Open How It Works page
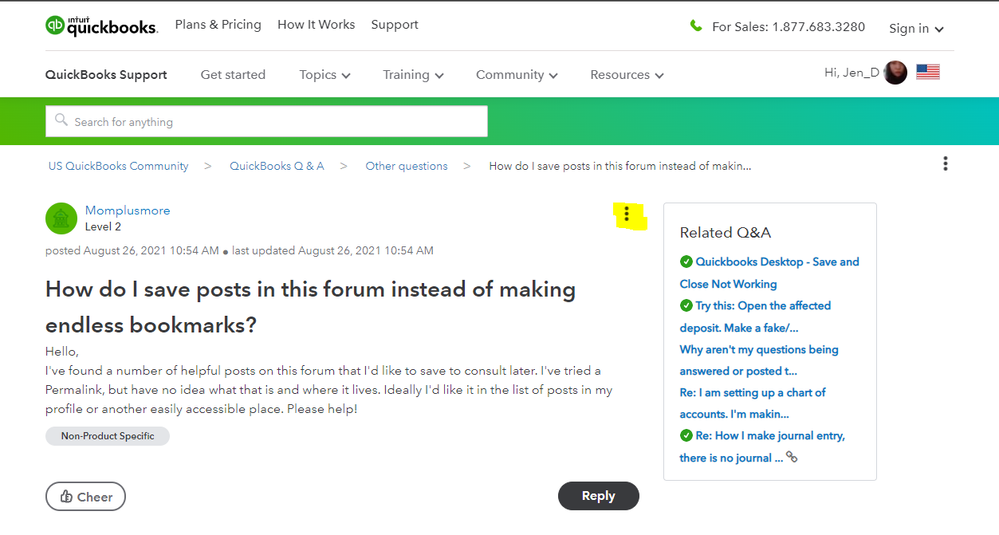The height and width of the screenshot is (535, 999). (316, 25)
